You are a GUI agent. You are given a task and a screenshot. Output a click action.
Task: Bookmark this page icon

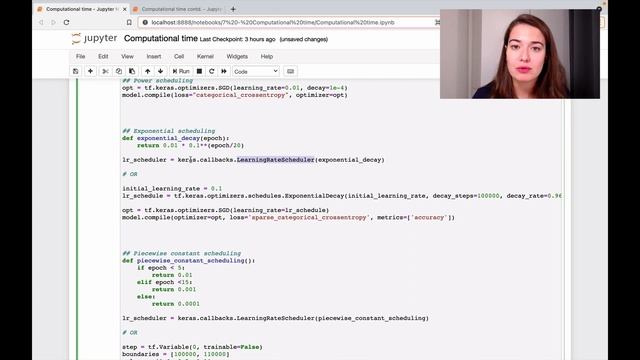129,22
